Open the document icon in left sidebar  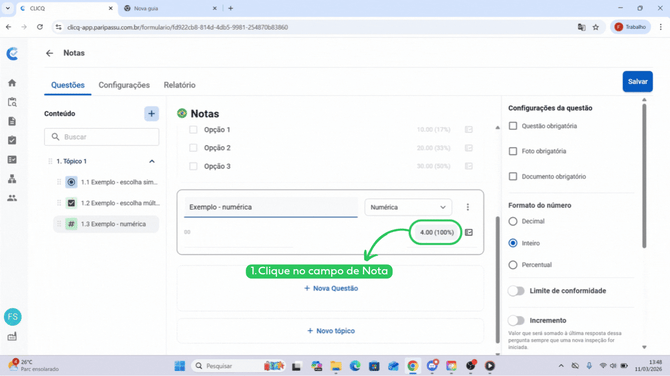(12, 121)
